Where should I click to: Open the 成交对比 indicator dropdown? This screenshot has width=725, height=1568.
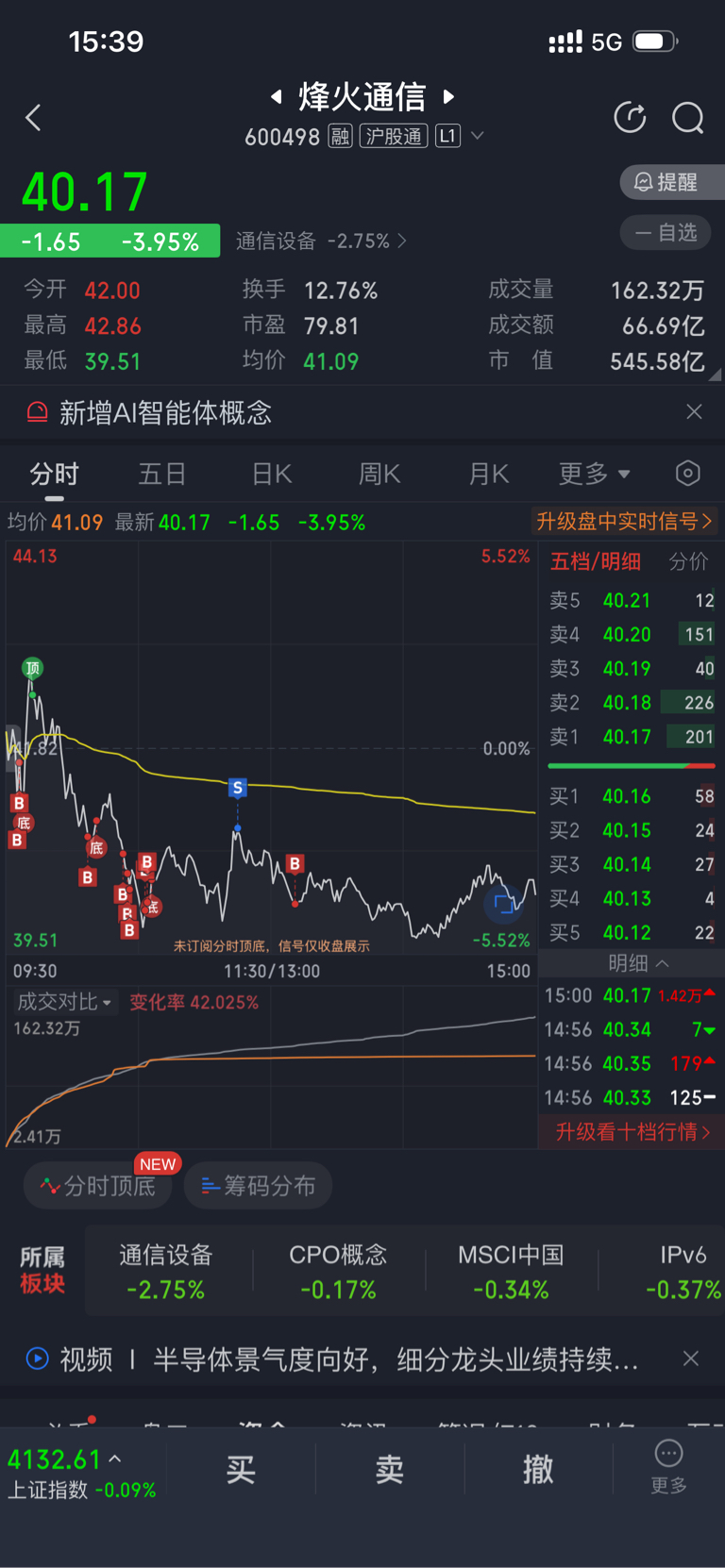(64, 1002)
